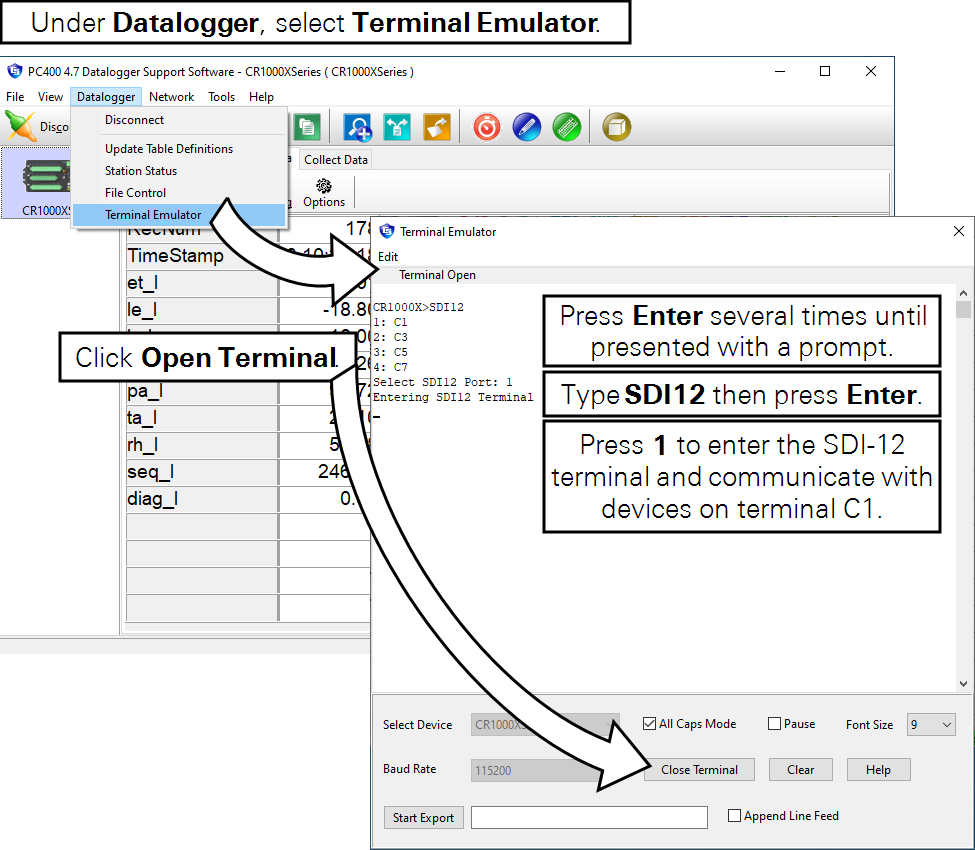Click the Close Terminal button
Viewport: 975px width, 850px height.
tap(699, 770)
